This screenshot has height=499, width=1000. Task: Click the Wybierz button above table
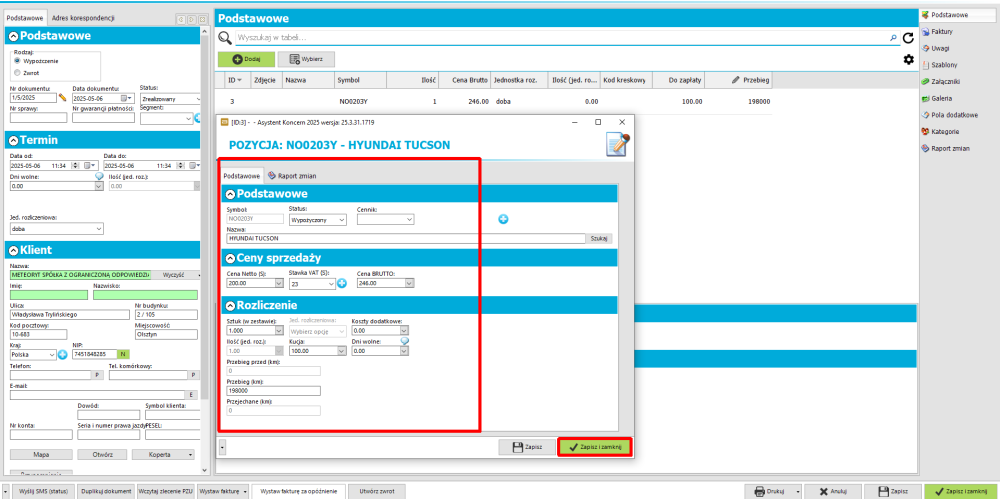point(306,59)
